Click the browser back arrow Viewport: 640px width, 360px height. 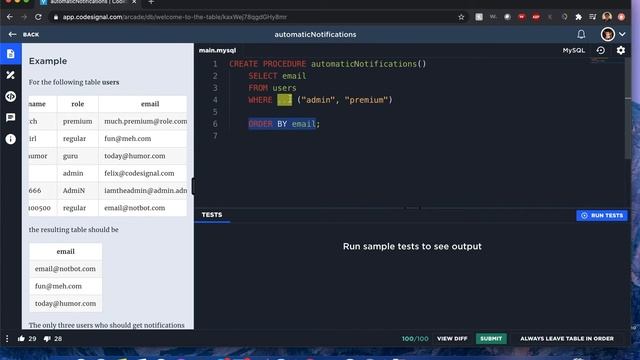10,17
